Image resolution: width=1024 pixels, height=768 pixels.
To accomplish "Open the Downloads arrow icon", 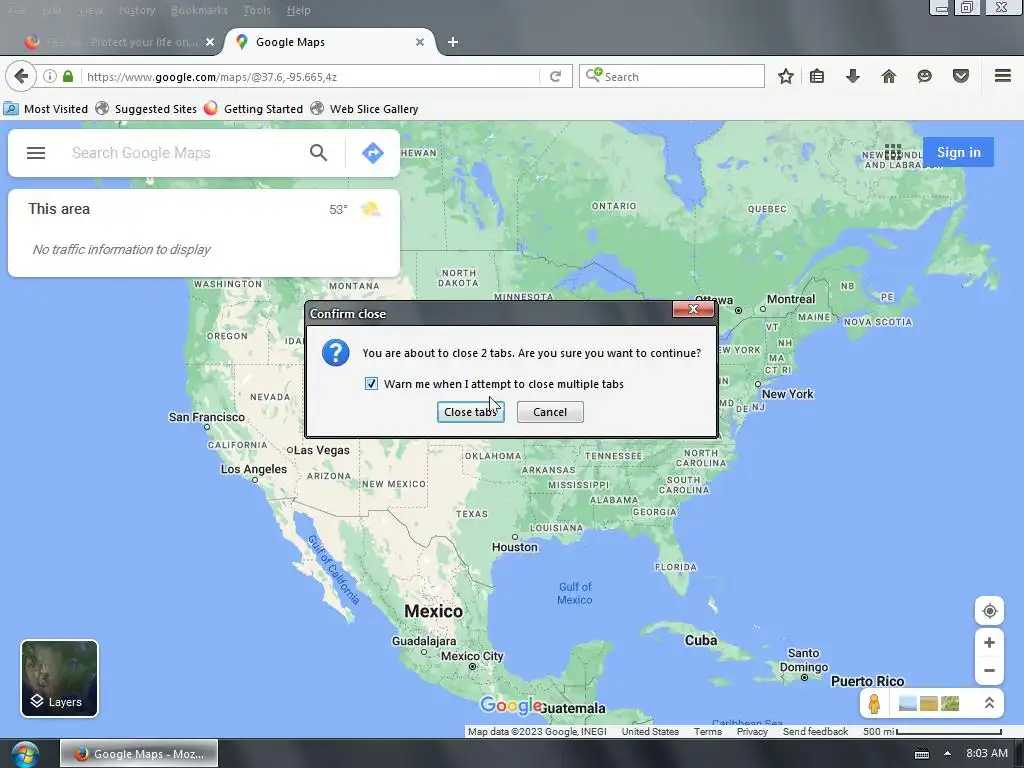I will coord(852,76).
